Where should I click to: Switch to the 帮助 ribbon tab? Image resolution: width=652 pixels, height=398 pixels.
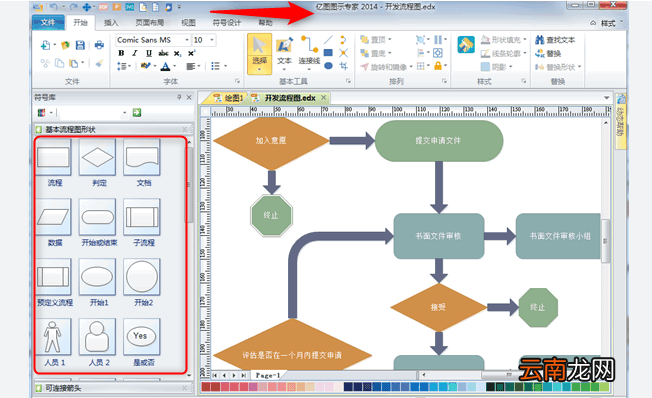(x=265, y=22)
